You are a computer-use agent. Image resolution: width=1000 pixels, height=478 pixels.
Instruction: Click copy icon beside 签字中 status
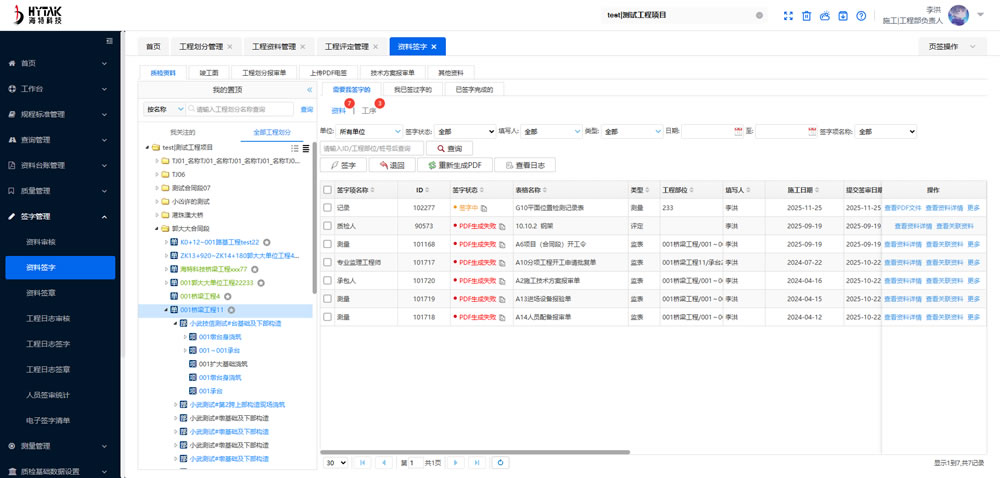pyautogui.click(x=484, y=208)
